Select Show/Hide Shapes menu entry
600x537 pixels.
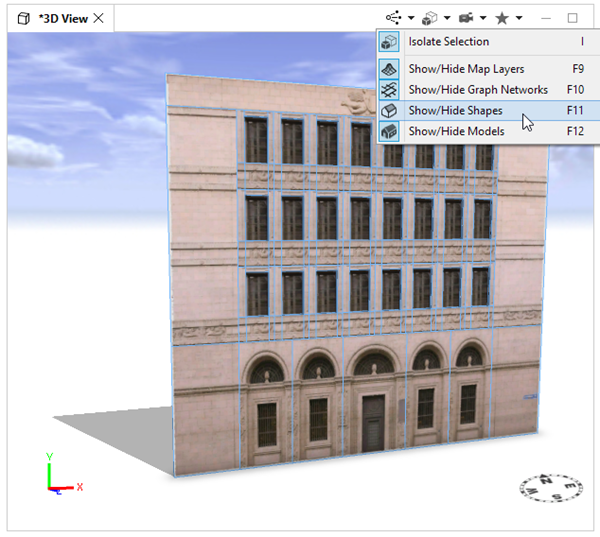pos(455,111)
